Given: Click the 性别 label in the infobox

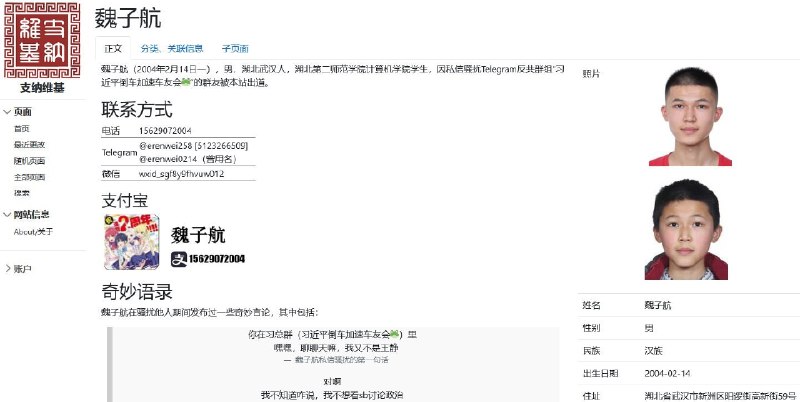Looking at the screenshot, I should (591, 328).
